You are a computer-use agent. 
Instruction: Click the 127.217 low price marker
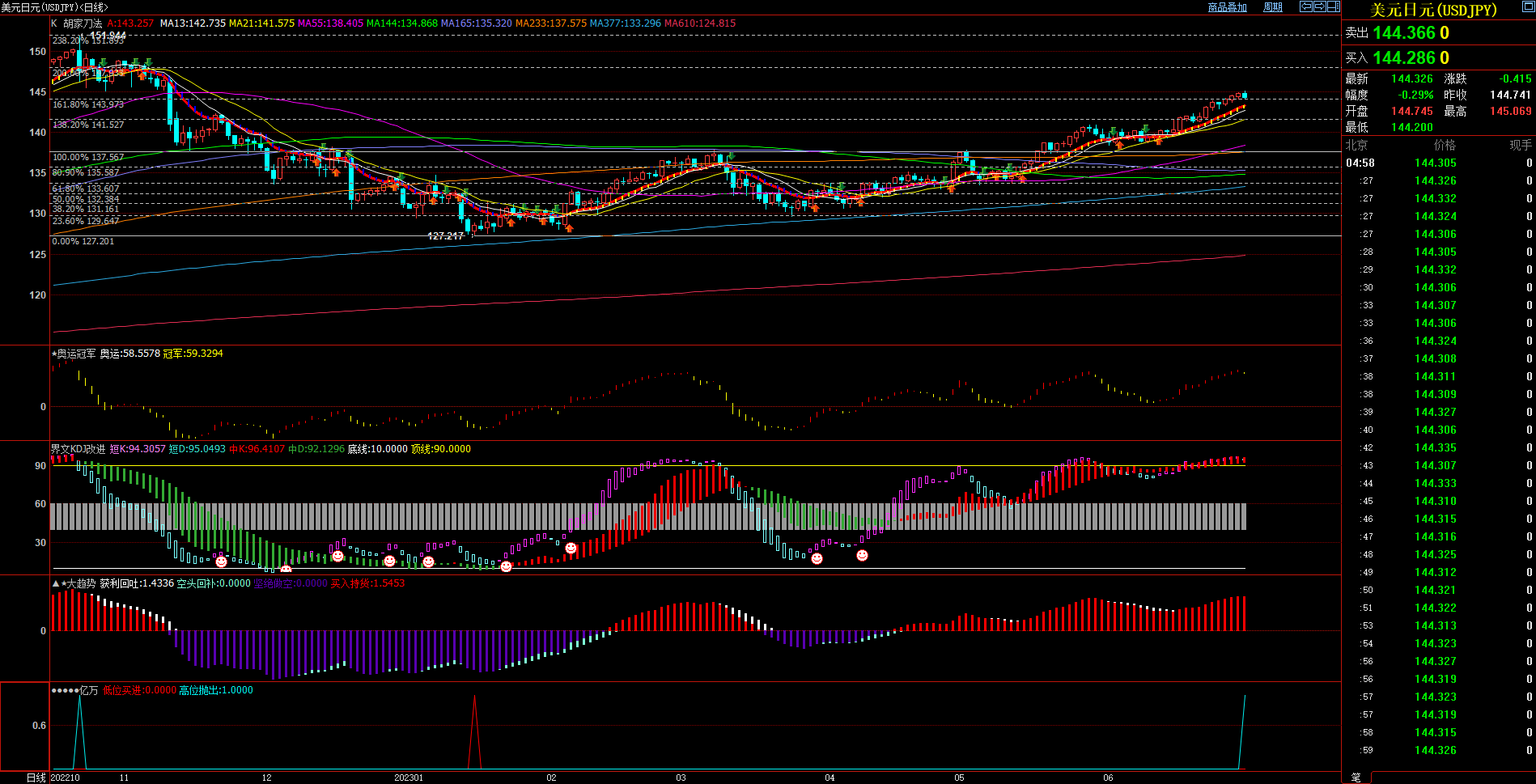445,236
